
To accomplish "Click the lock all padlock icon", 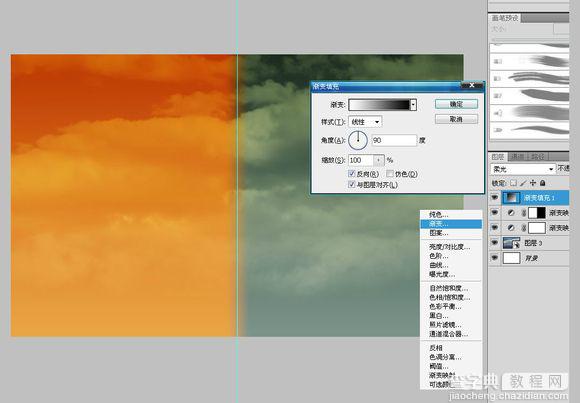I will (542, 183).
